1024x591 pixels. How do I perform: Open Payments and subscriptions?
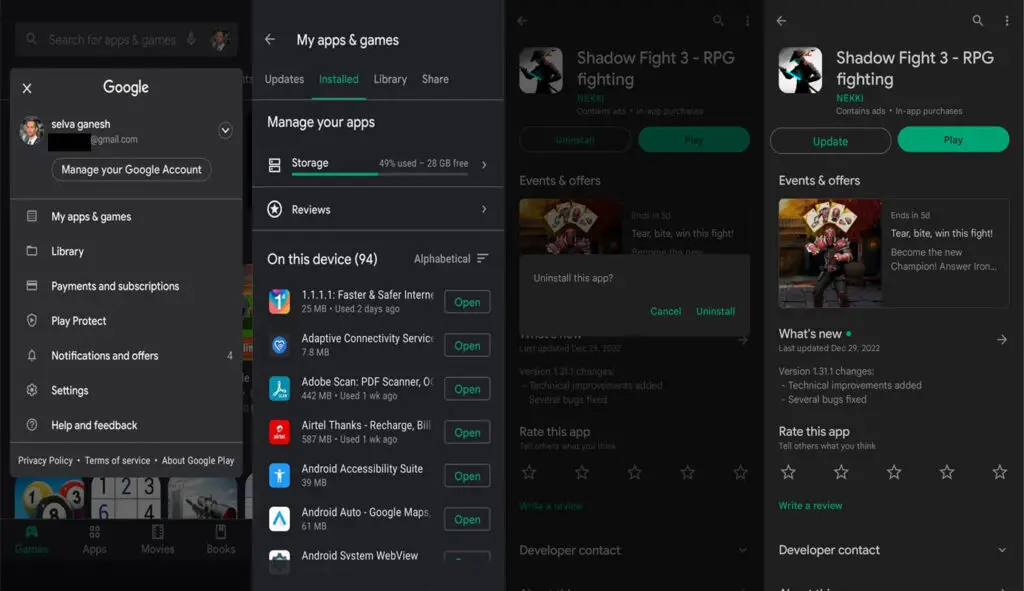[x=127, y=286]
